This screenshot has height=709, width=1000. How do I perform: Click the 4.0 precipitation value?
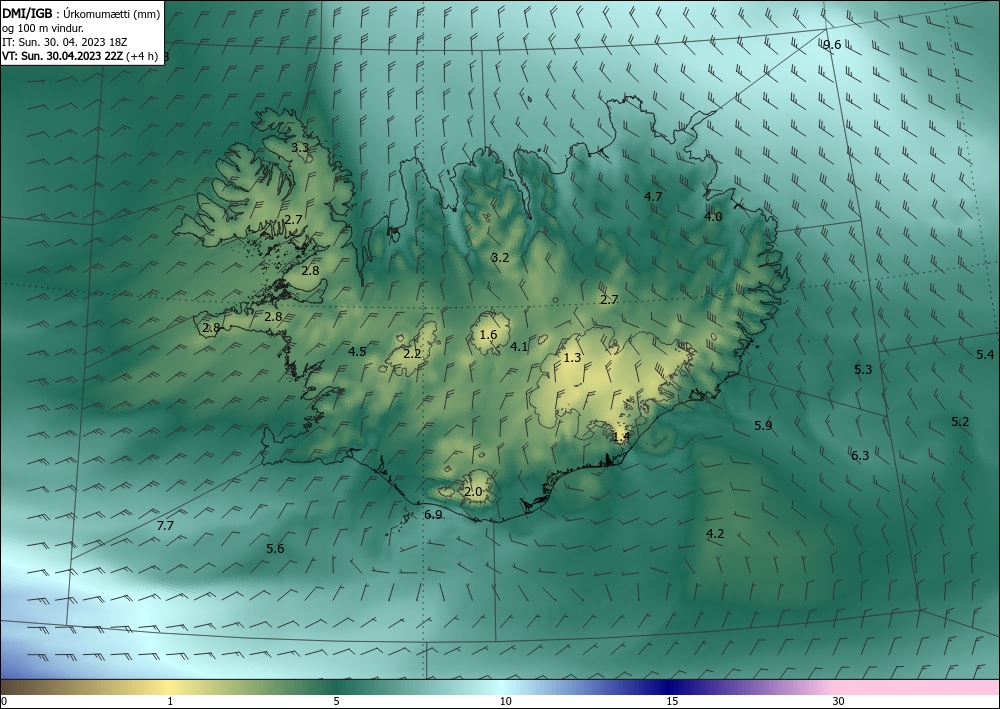(x=713, y=217)
